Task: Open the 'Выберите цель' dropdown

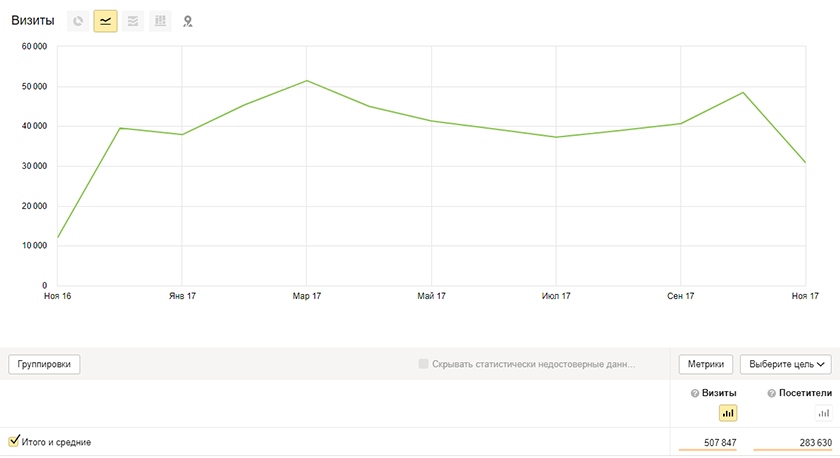Action: pos(786,364)
